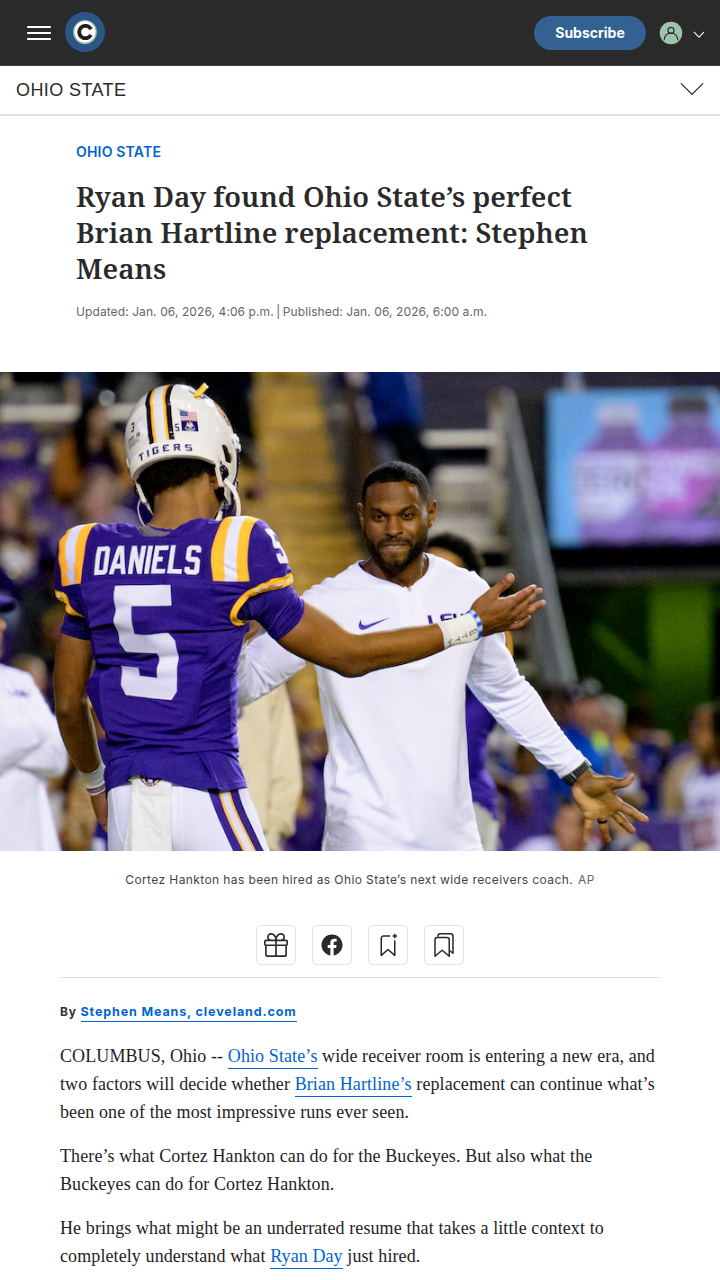Follow the Ohio State's text link
This screenshot has height=1280, width=720.
273,1056
